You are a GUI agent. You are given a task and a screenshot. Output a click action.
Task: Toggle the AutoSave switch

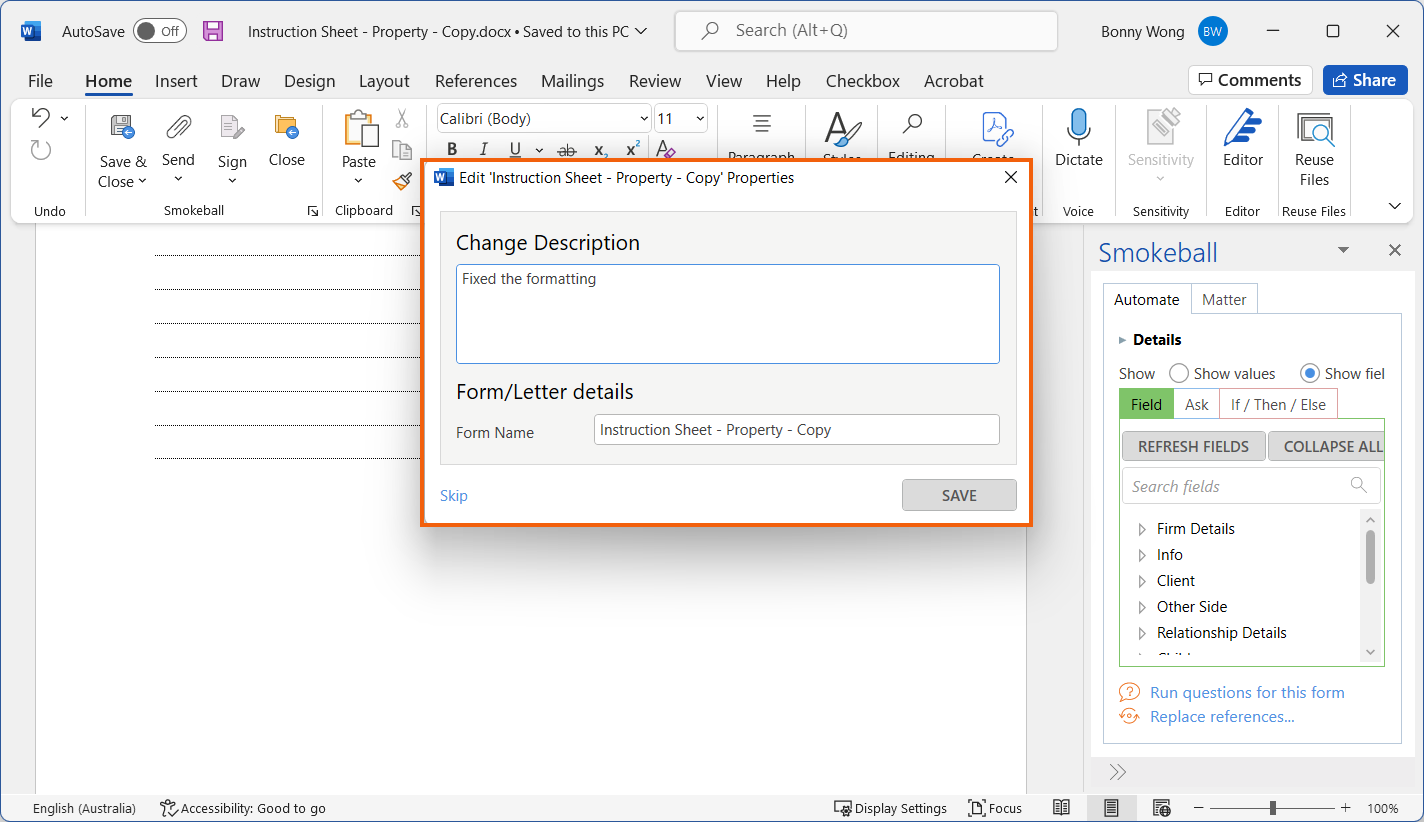(160, 31)
